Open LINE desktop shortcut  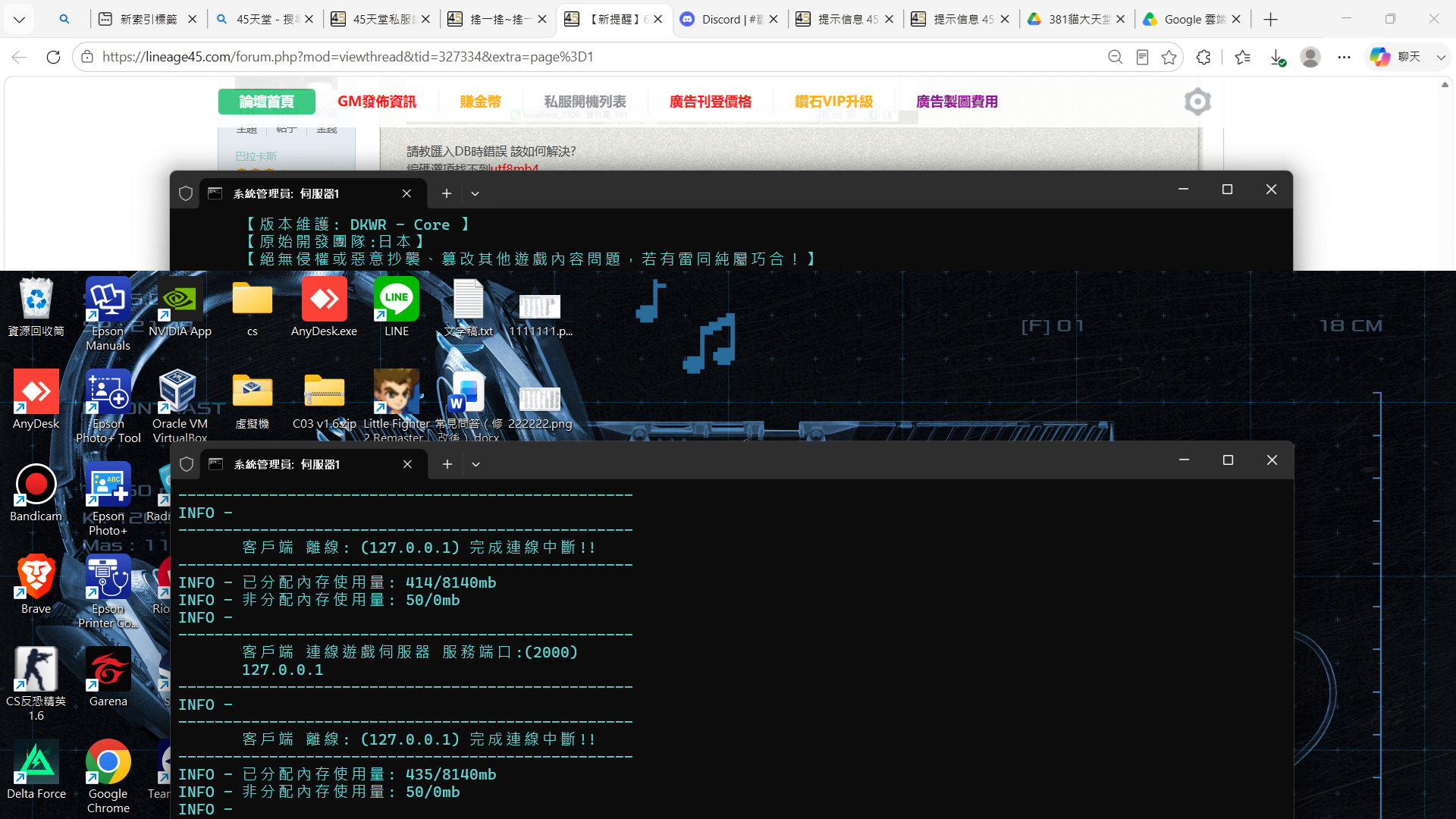(396, 307)
